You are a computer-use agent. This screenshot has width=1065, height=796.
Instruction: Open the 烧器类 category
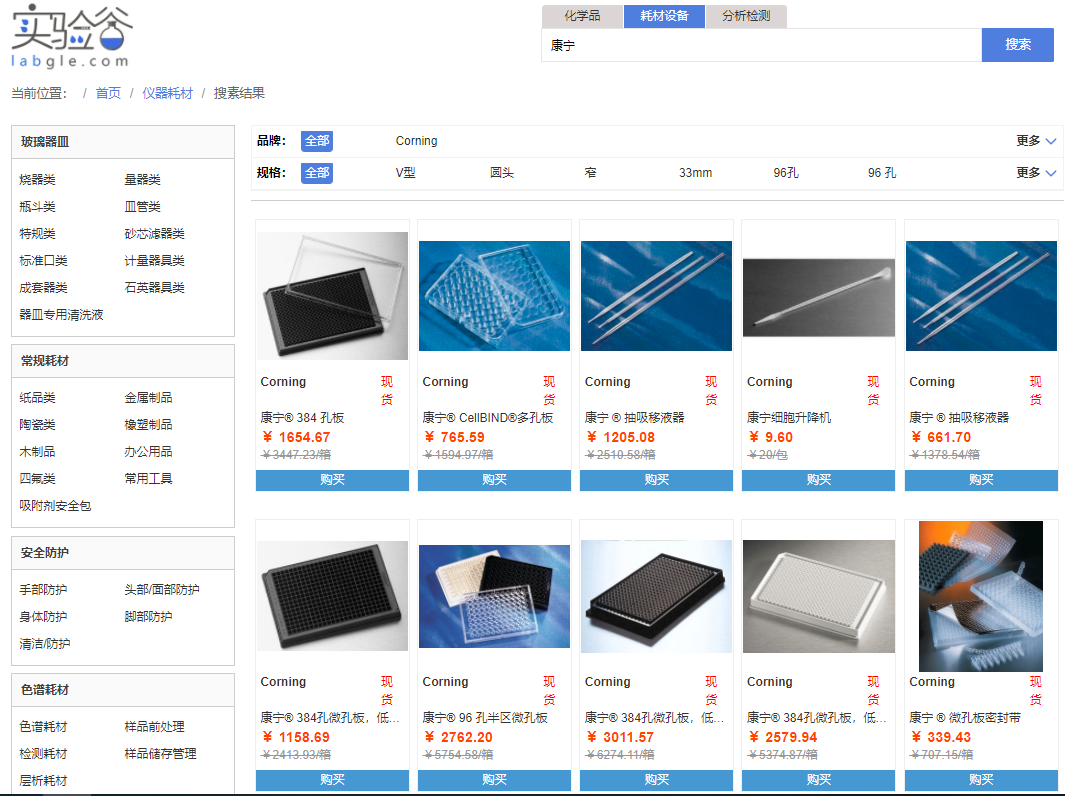(37, 179)
